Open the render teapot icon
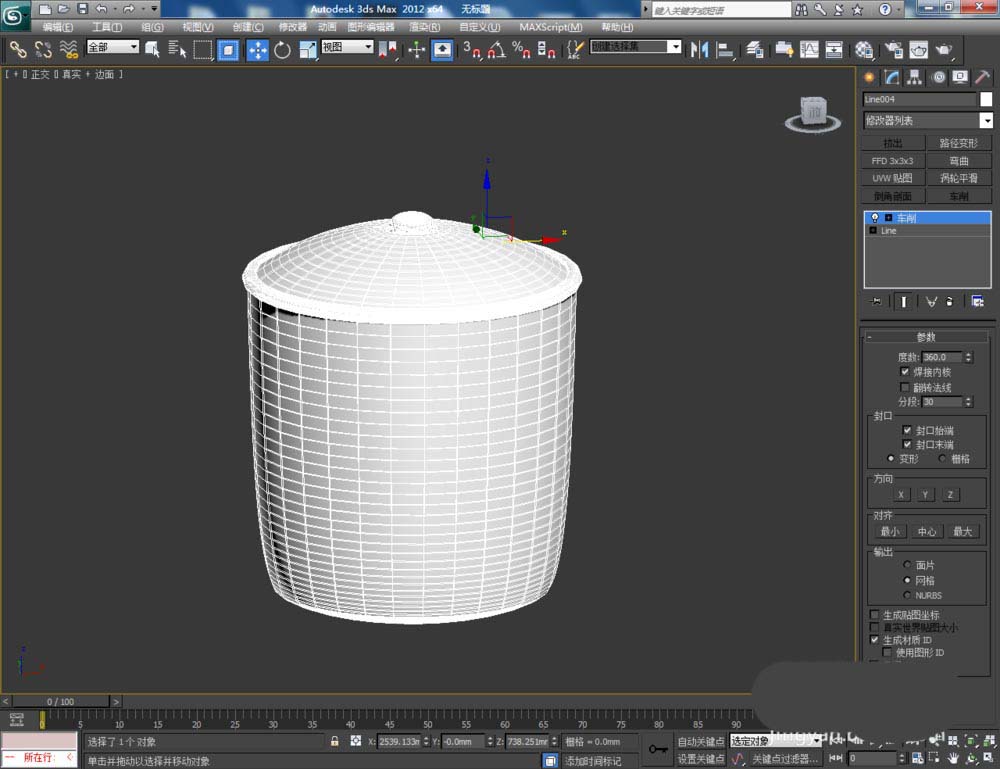This screenshot has height=769, width=1000. click(943, 49)
